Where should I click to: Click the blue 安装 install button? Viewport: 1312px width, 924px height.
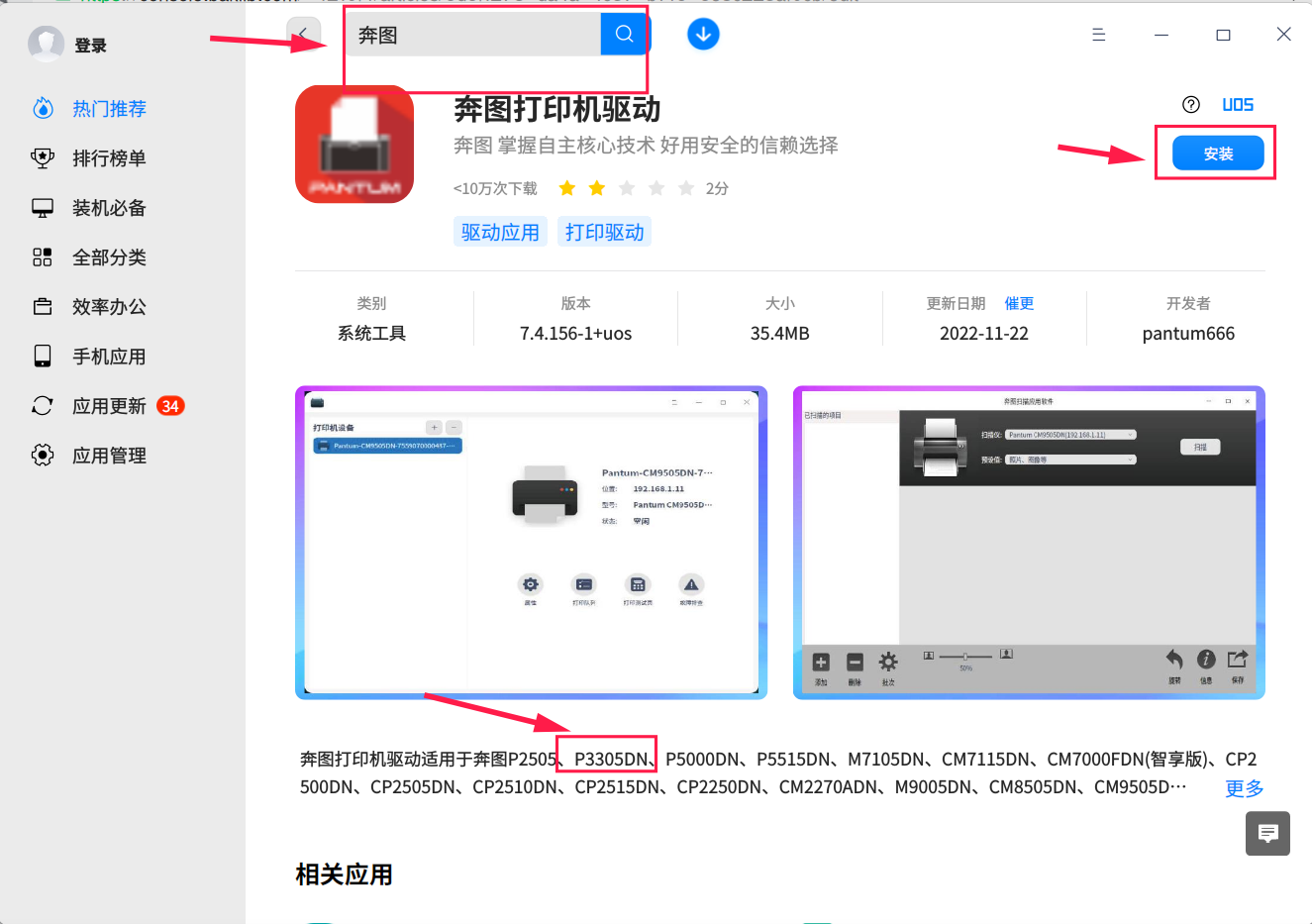click(x=1218, y=154)
